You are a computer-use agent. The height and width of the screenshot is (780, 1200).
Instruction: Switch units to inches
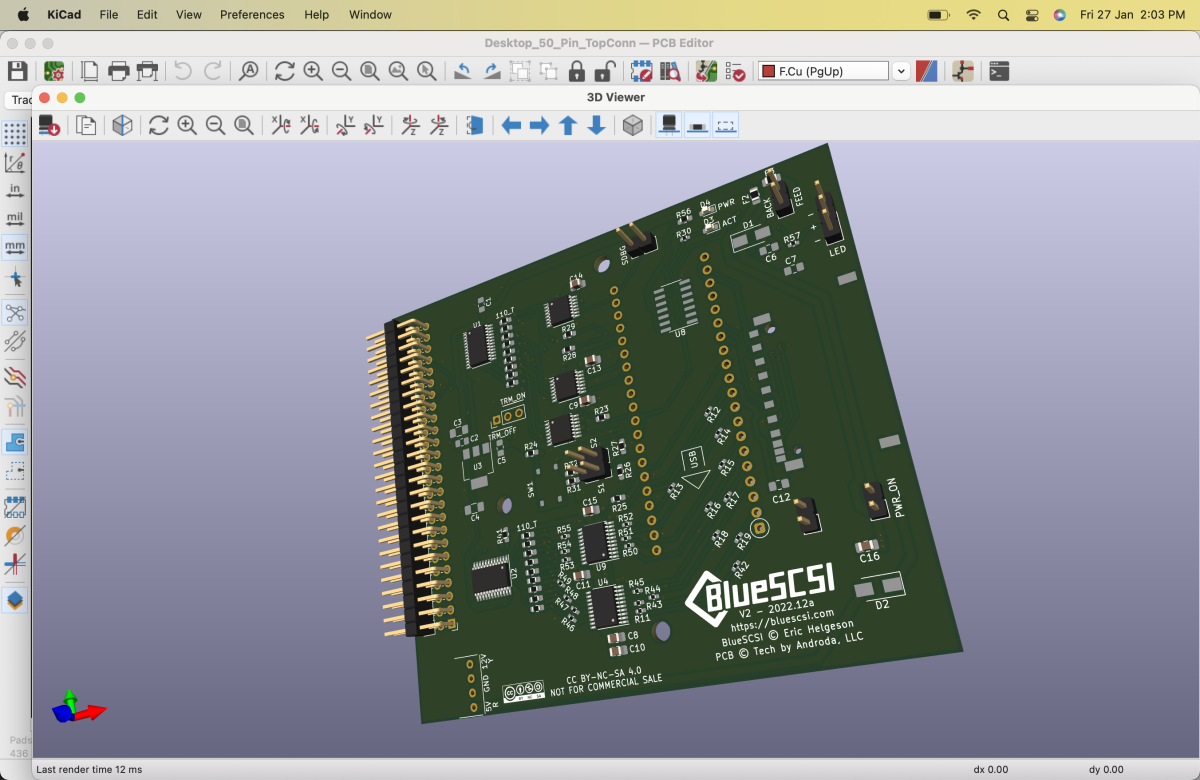[15, 190]
